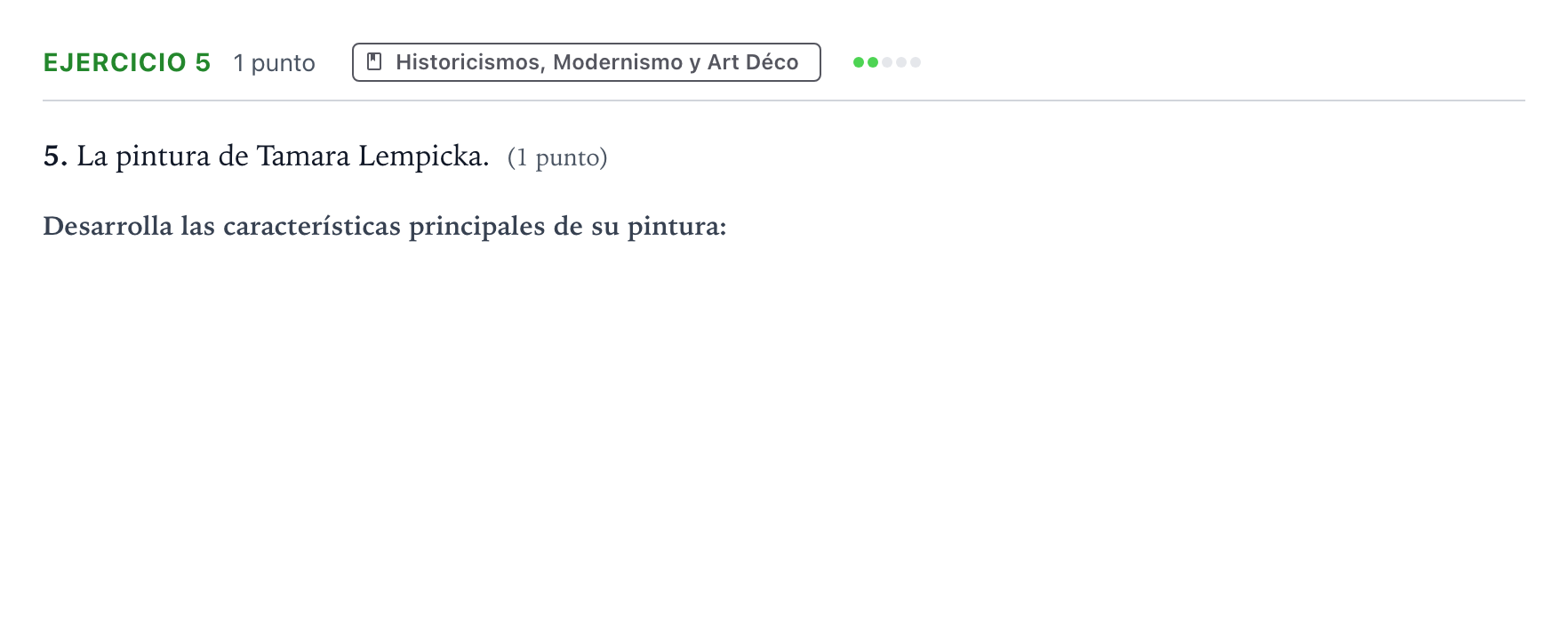Click the blank answer area below the instruction
The width and height of the screenshot is (1568, 635).
782,427
